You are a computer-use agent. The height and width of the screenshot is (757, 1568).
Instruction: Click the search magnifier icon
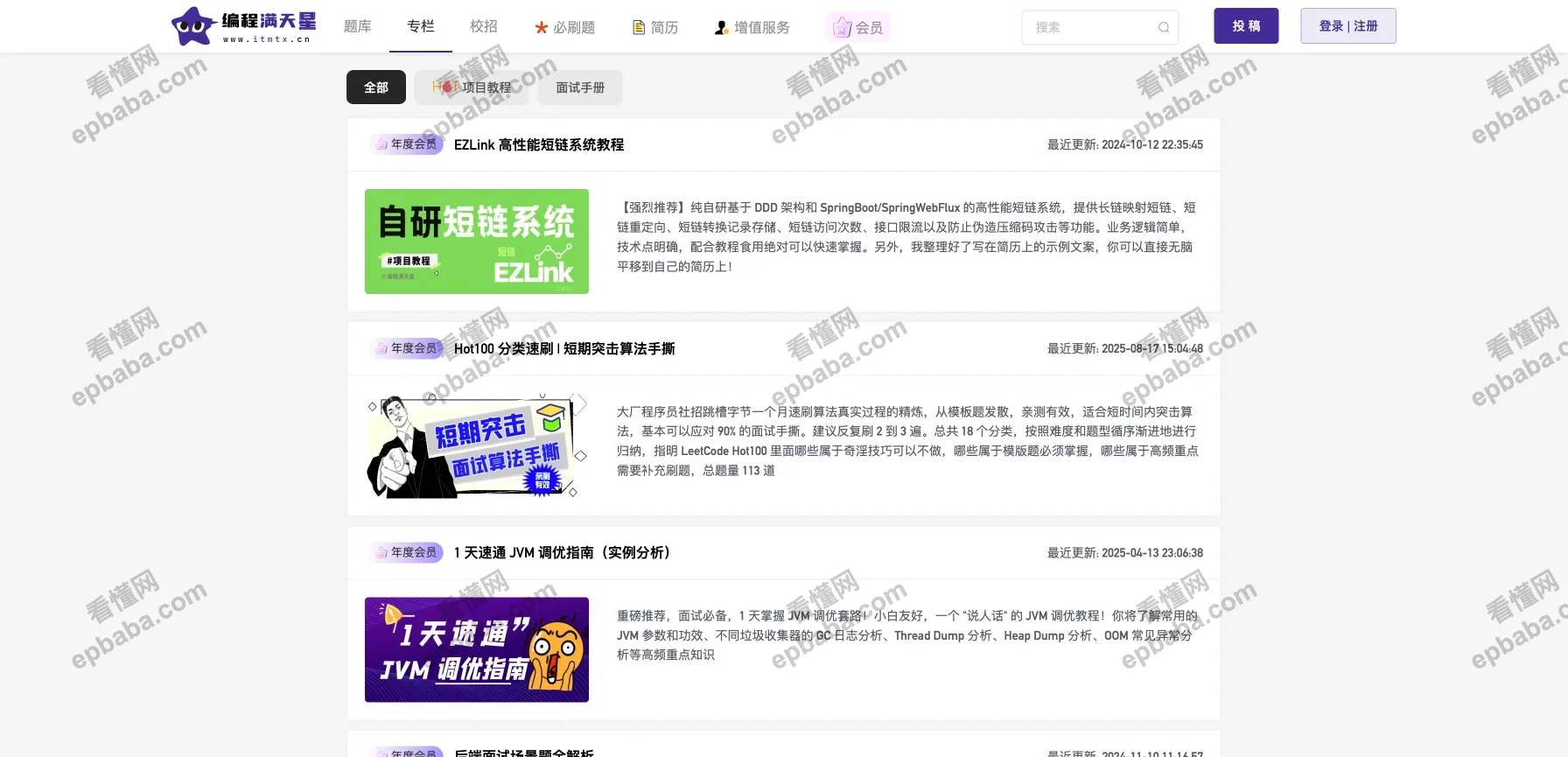[x=1164, y=27]
